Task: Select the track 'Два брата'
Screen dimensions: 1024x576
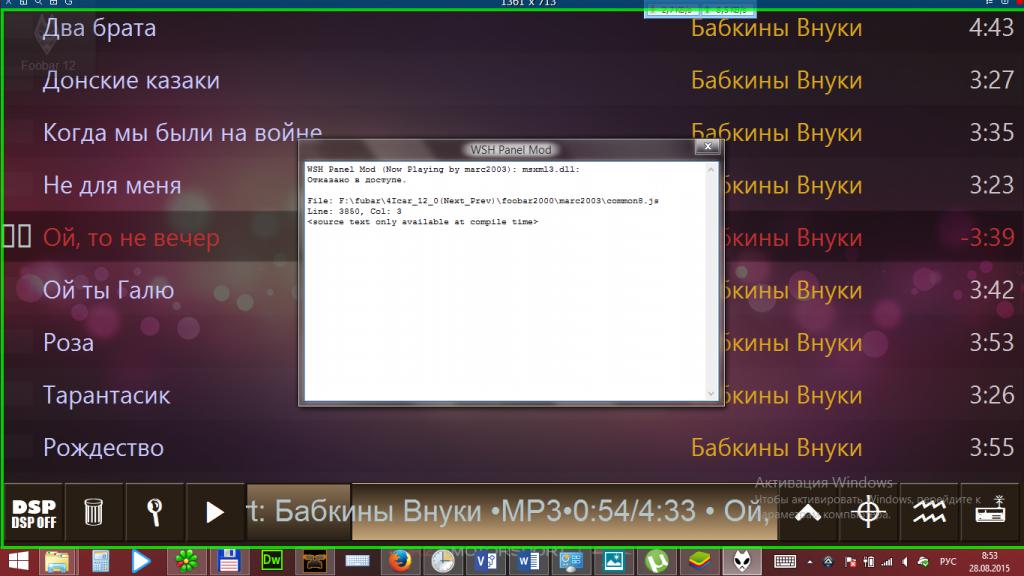Action: [99, 28]
